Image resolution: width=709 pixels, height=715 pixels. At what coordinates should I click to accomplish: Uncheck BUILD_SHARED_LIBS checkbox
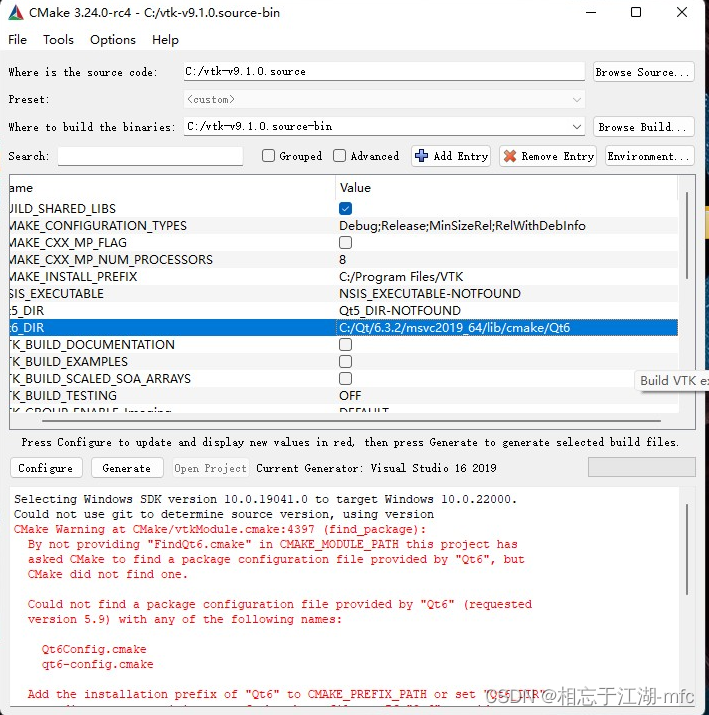(x=346, y=208)
